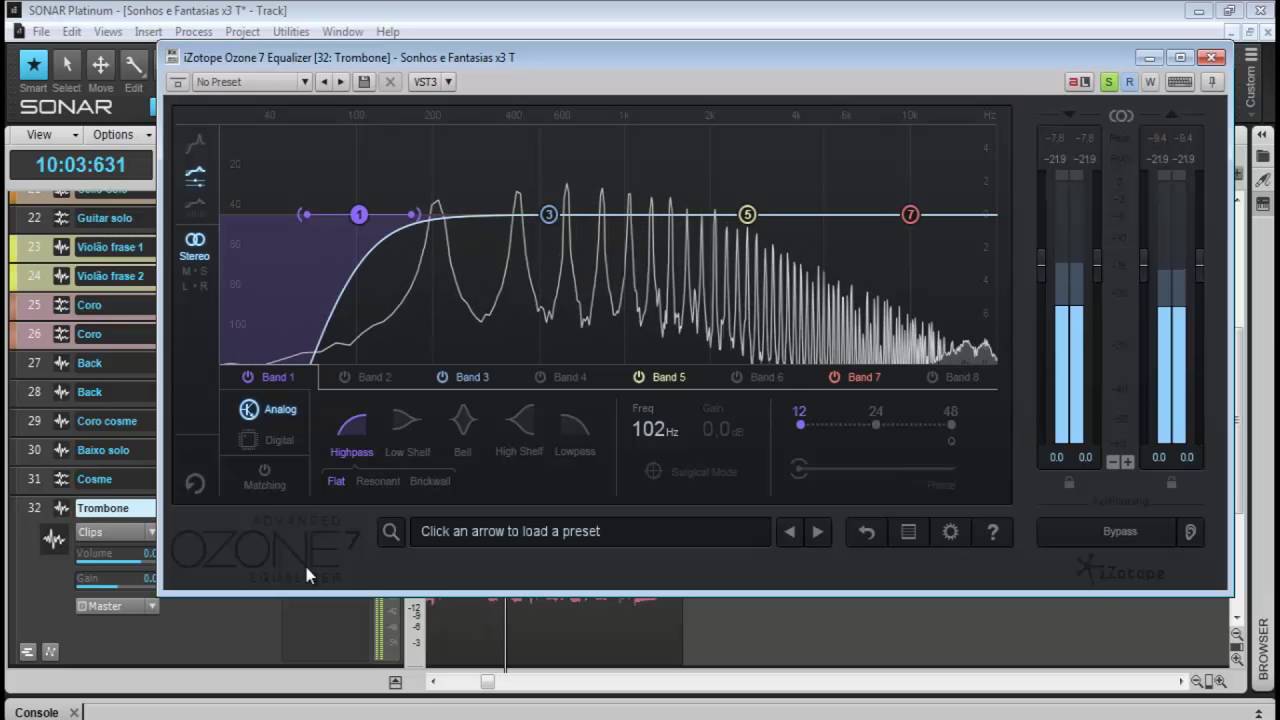Click the Freq value 102 Hz

pos(655,429)
